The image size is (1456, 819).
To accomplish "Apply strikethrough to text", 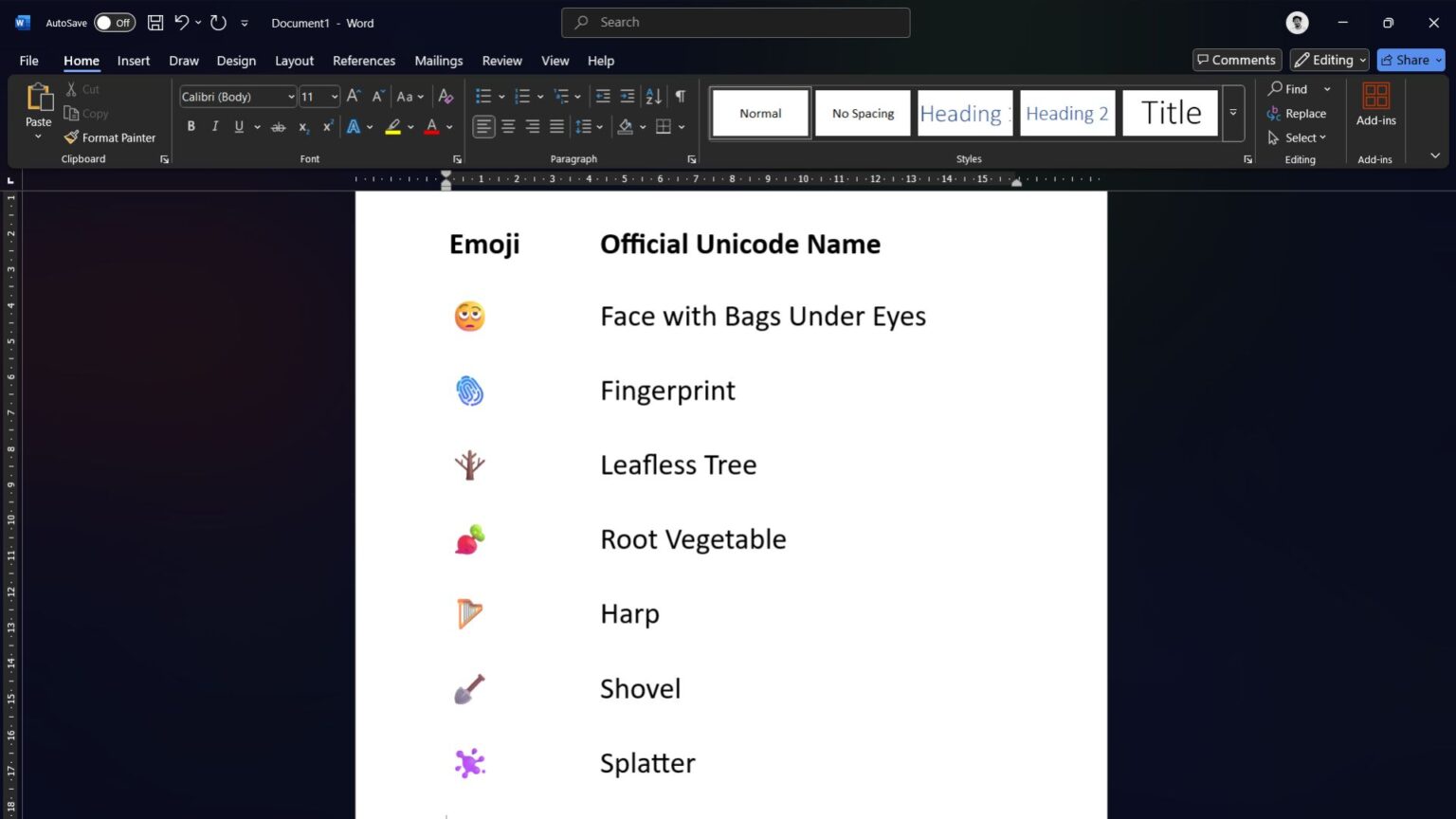I will 278,126.
